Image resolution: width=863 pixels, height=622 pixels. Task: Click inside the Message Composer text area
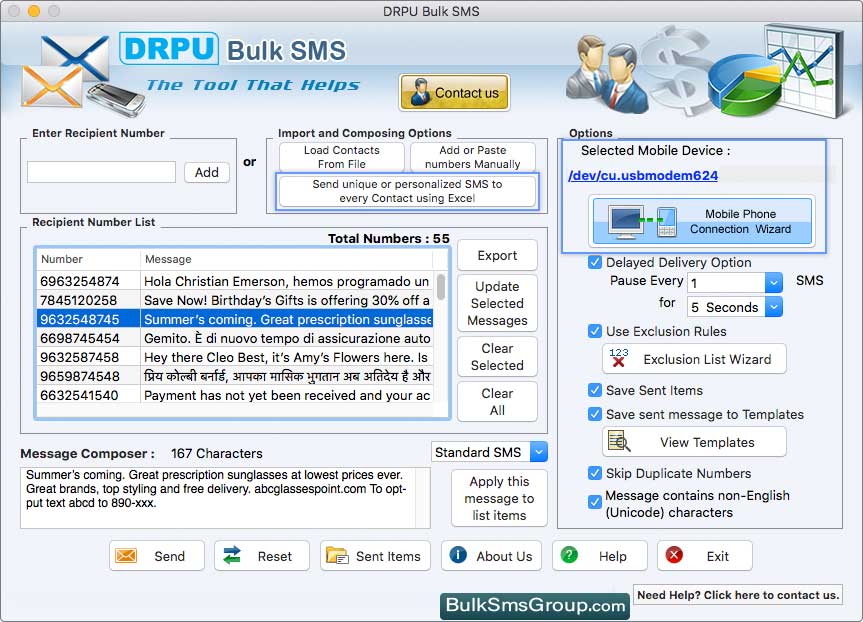click(225, 498)
